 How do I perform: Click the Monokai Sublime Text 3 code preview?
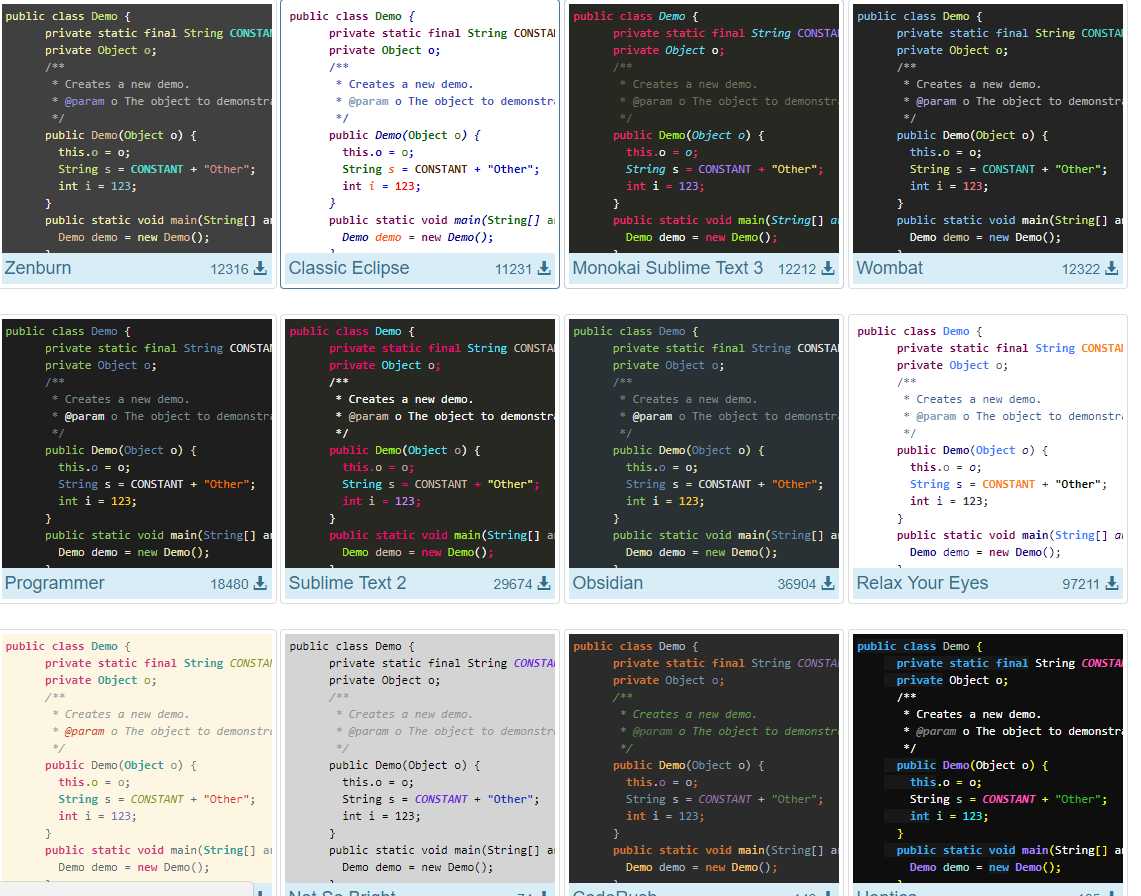pos(704,128)
